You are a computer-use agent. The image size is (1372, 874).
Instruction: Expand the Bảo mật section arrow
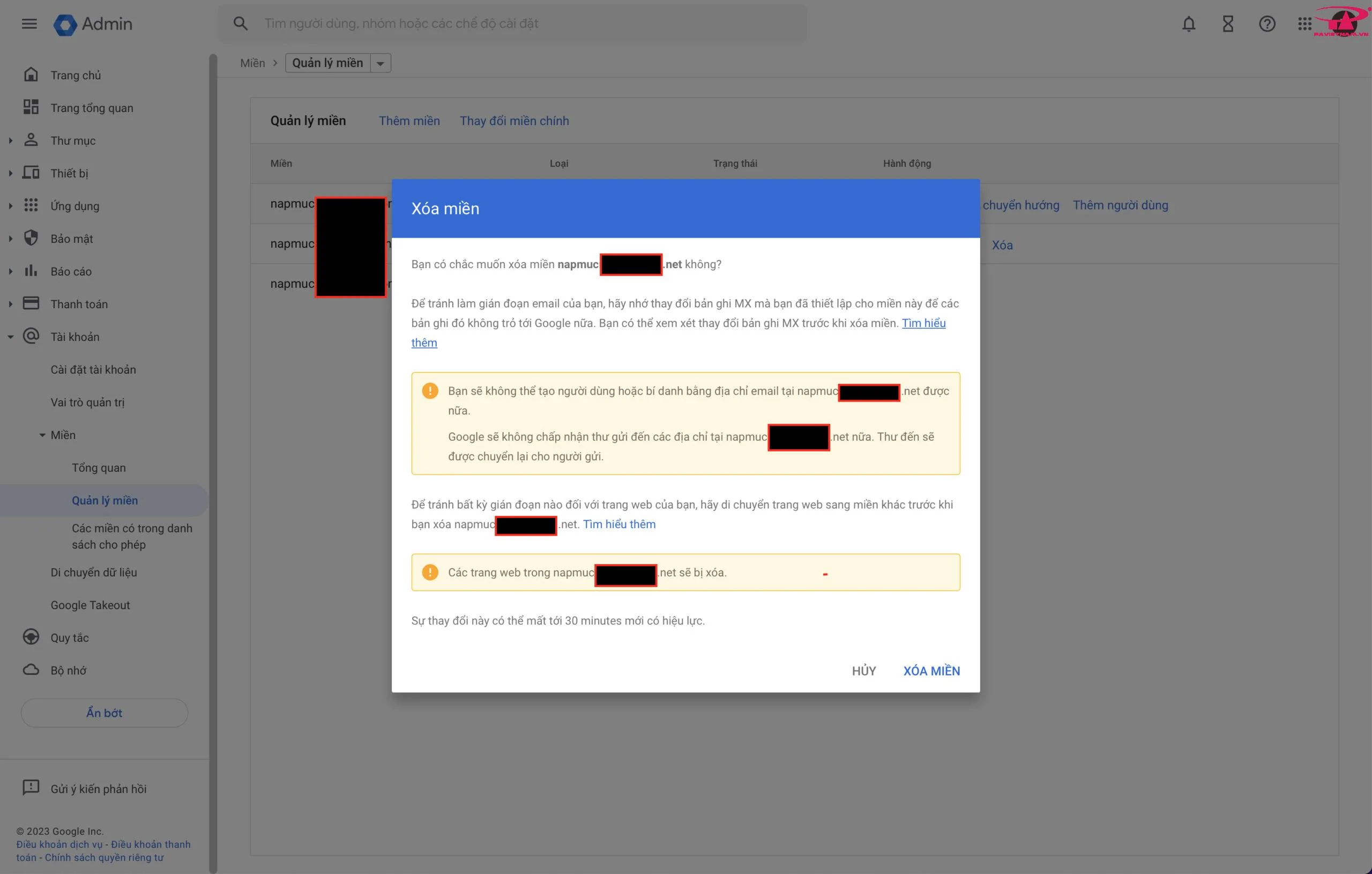coord(10,239)
